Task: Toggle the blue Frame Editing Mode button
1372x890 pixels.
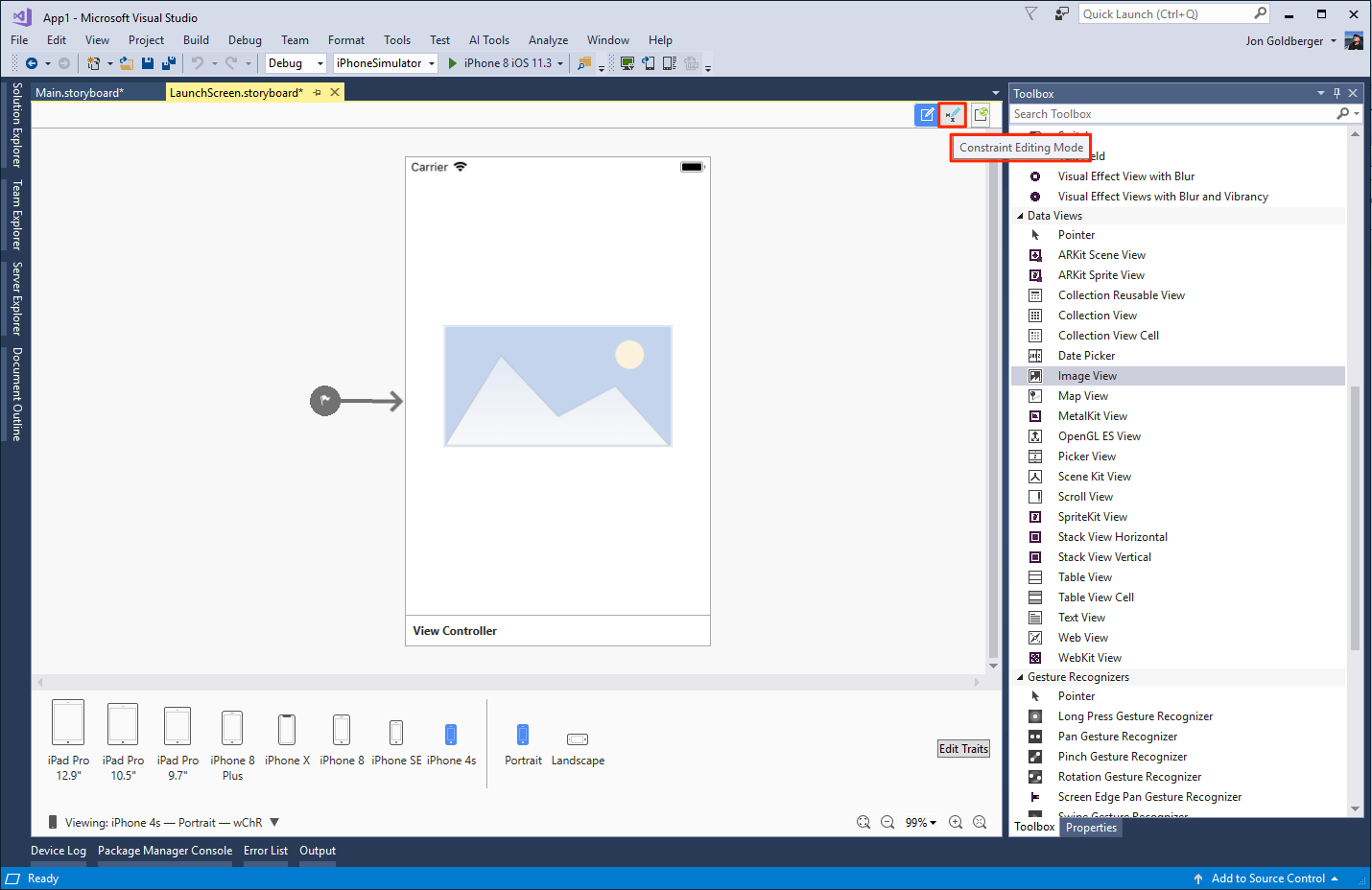Action: click(926, 115)
